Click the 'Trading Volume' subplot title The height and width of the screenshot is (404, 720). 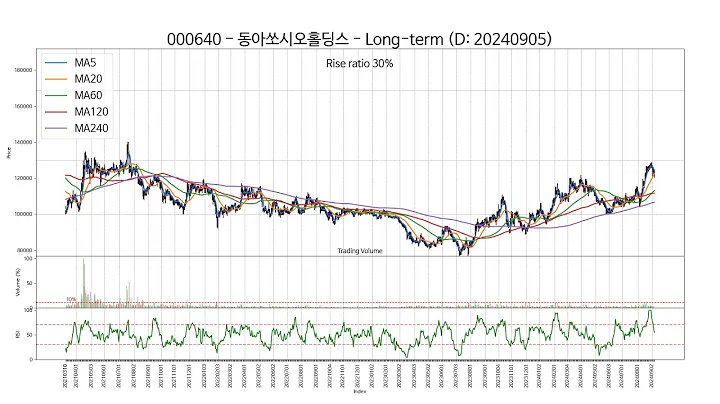[360, 251]
